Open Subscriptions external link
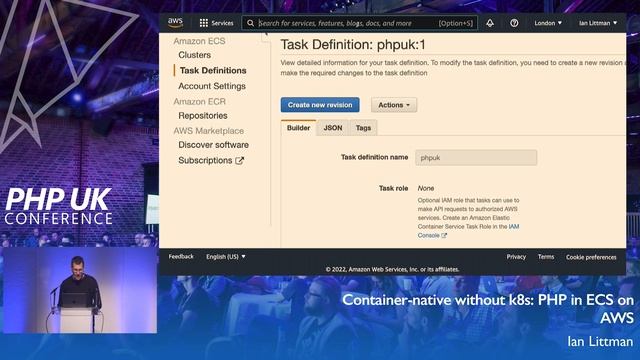Image resolution: width=640 pixels, height=360 pixels. click(211, 160)
